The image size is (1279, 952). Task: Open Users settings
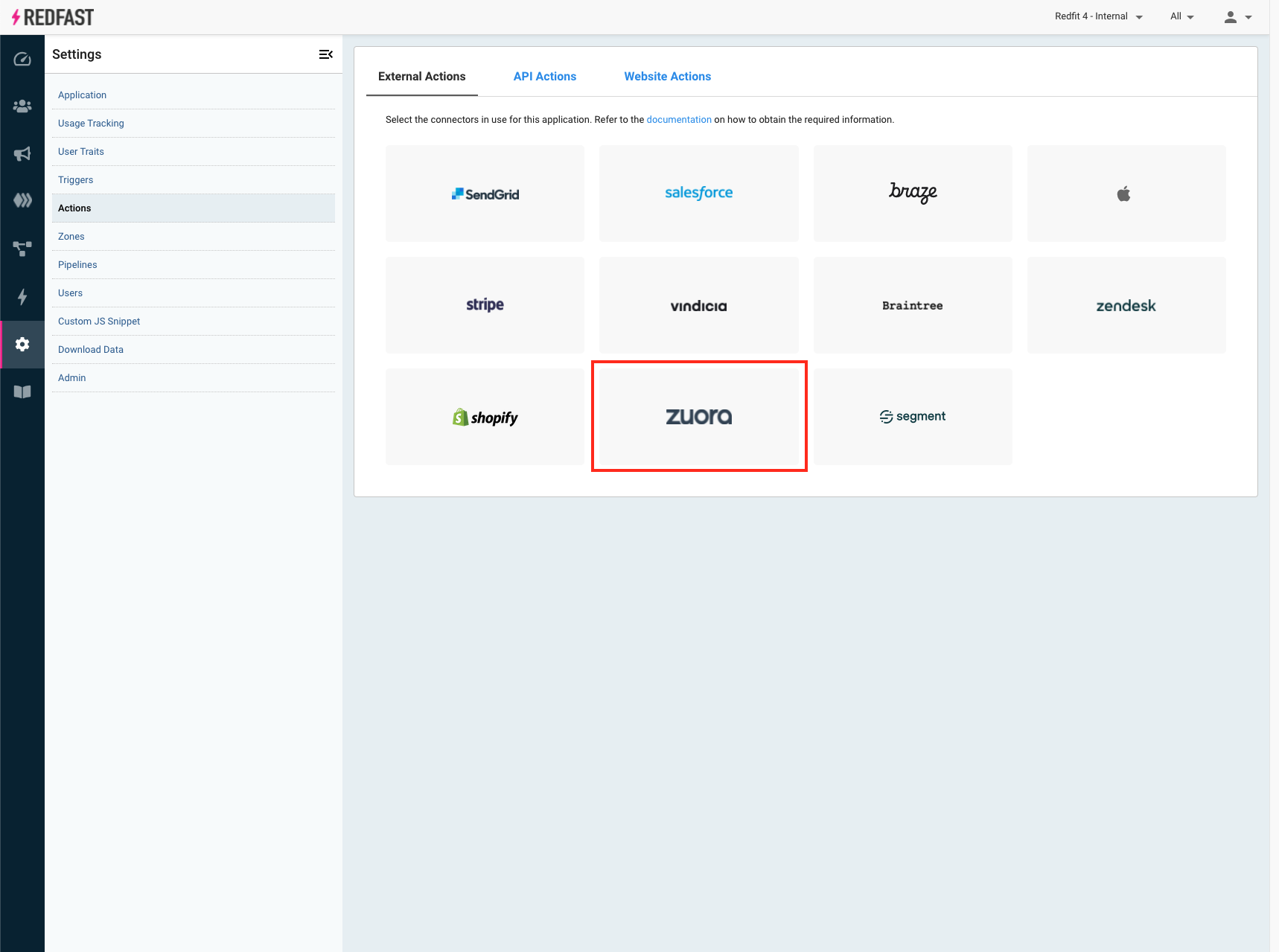click(194, 293)
